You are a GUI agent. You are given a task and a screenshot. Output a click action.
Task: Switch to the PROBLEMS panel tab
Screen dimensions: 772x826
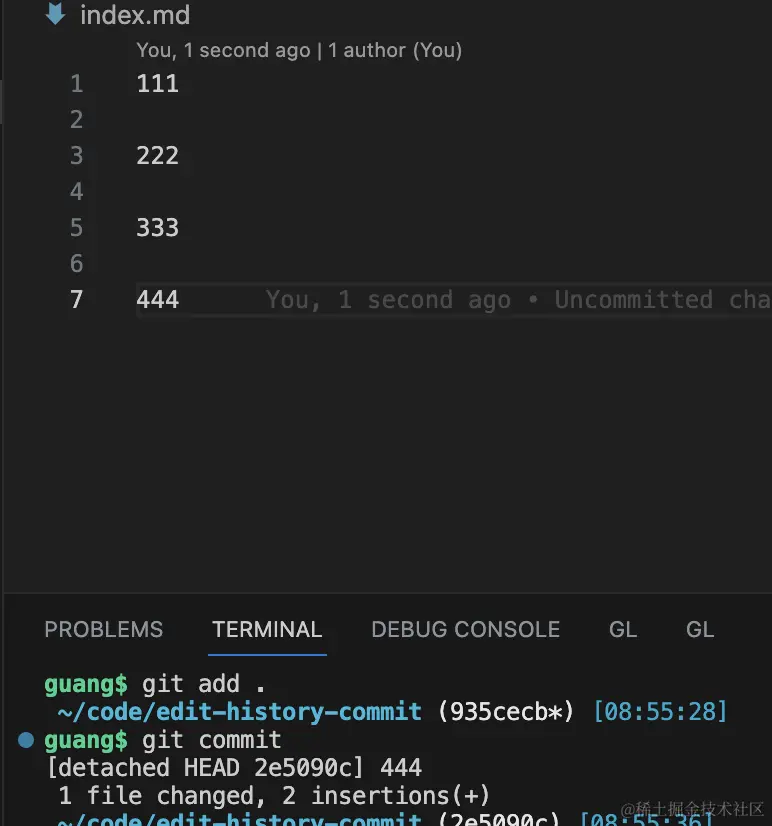point(104,630)
